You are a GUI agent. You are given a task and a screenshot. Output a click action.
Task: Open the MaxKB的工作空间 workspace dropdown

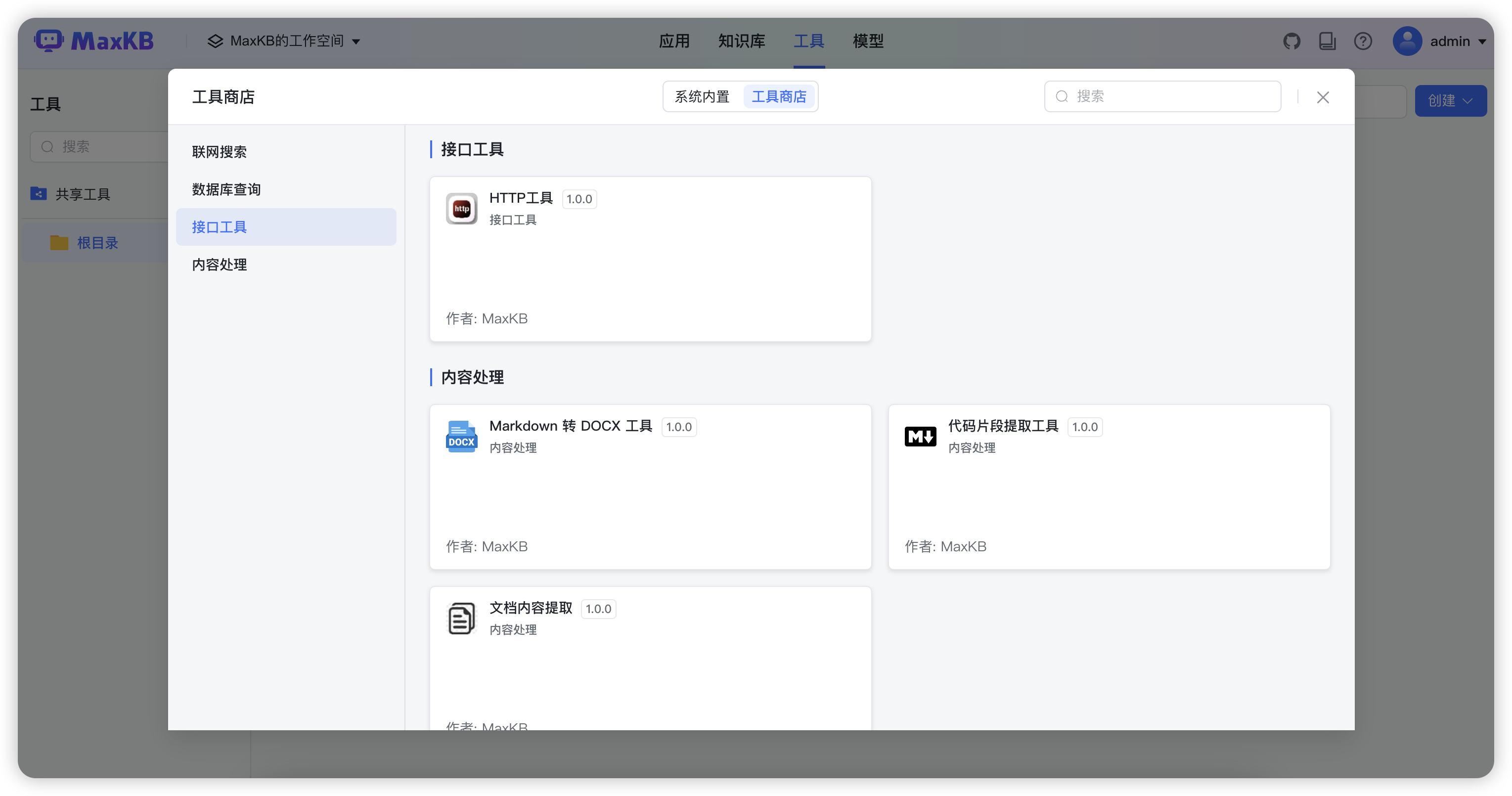pyautogui.click(x=283, y=41)
